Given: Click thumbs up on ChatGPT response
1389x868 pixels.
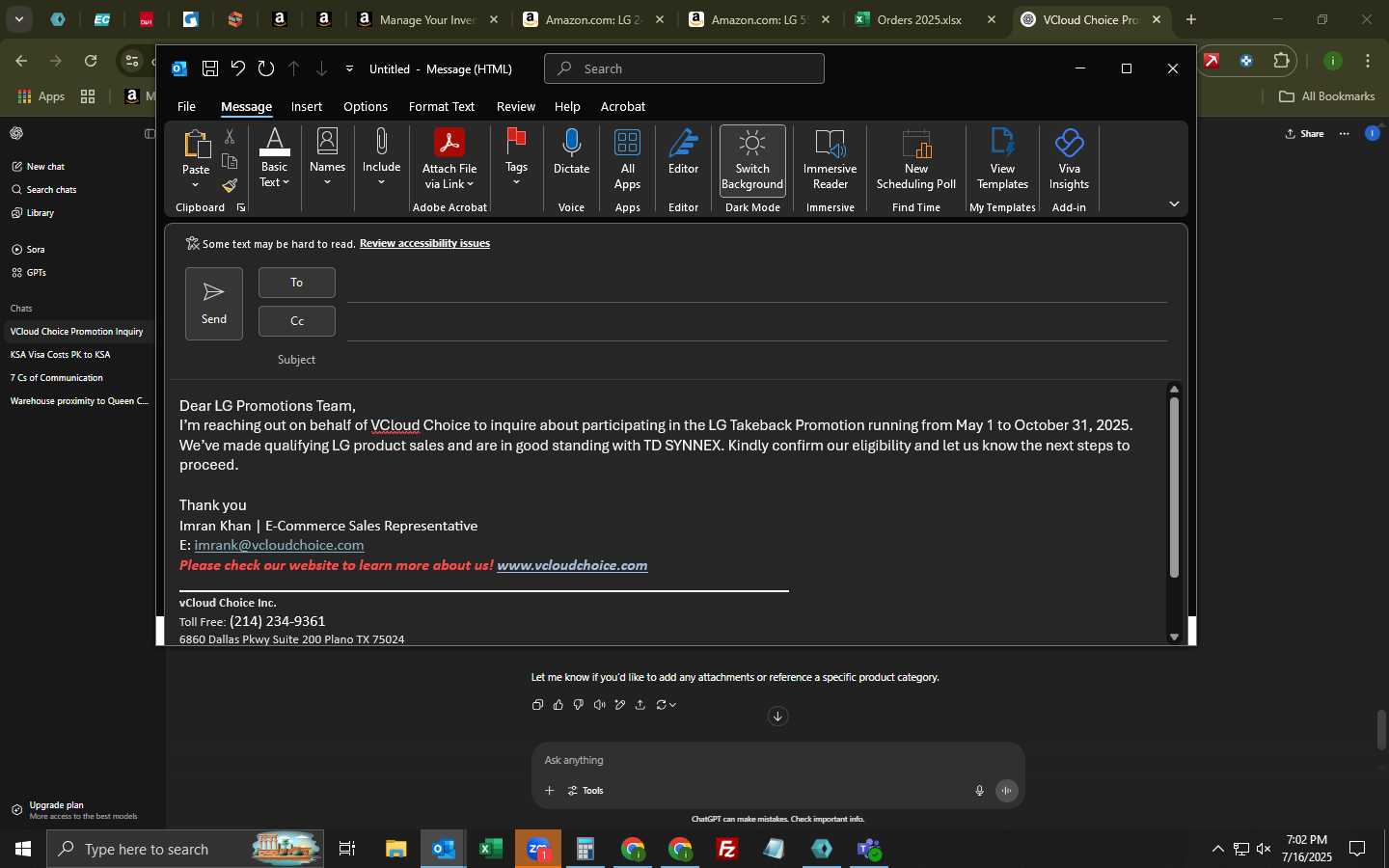Looking at the screenshot, I should [x=558, y=705].
